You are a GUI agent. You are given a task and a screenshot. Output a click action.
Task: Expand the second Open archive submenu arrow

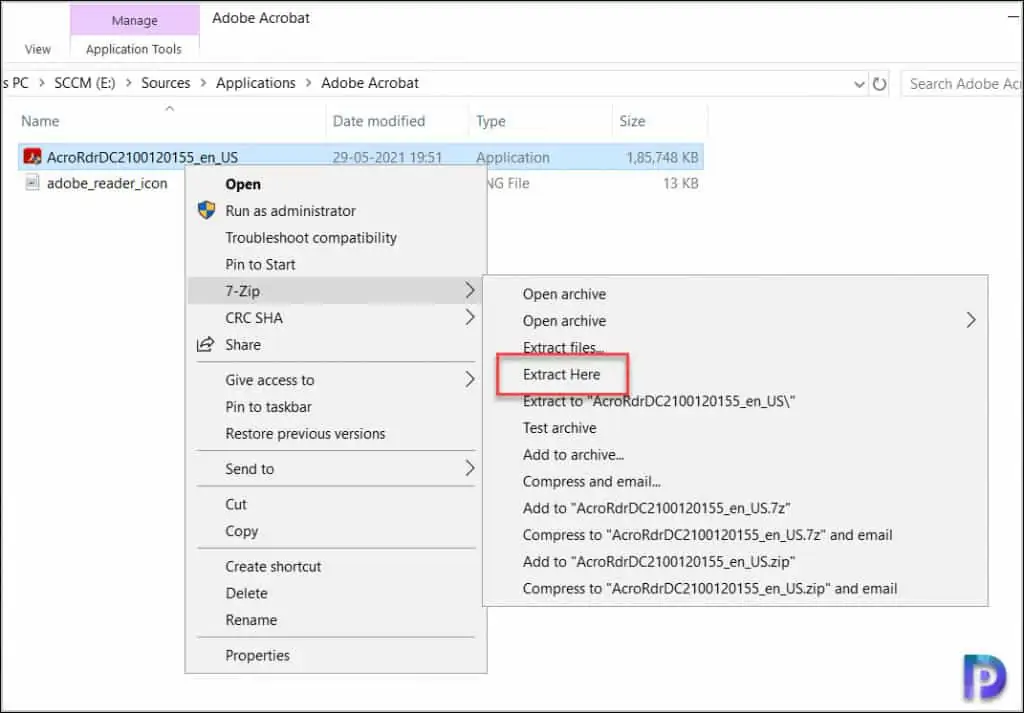tap(971, 320)
